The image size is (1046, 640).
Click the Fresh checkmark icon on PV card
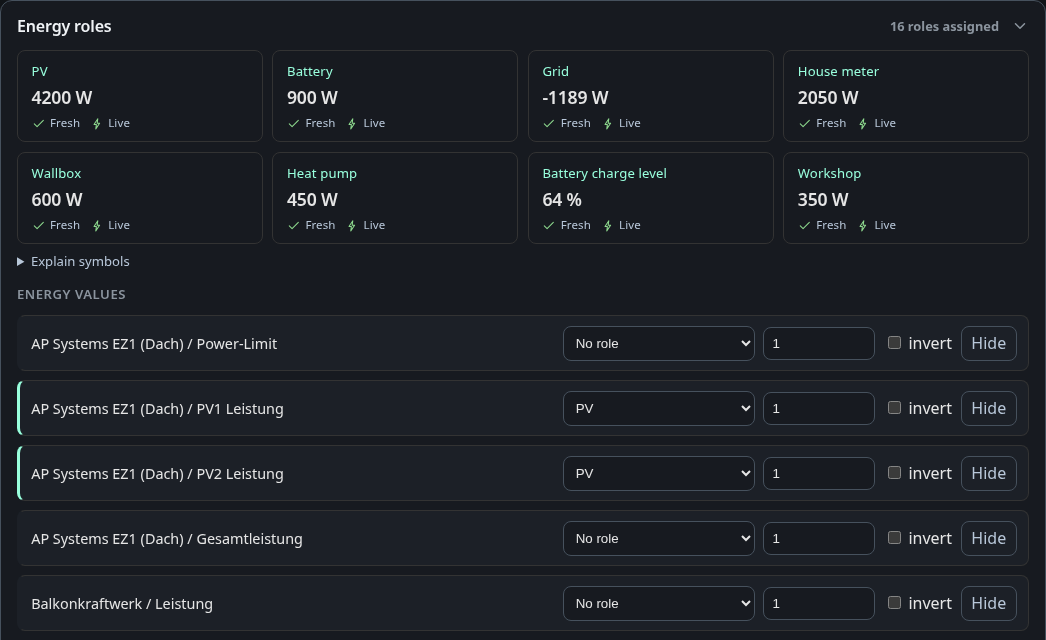pos(39,123)
